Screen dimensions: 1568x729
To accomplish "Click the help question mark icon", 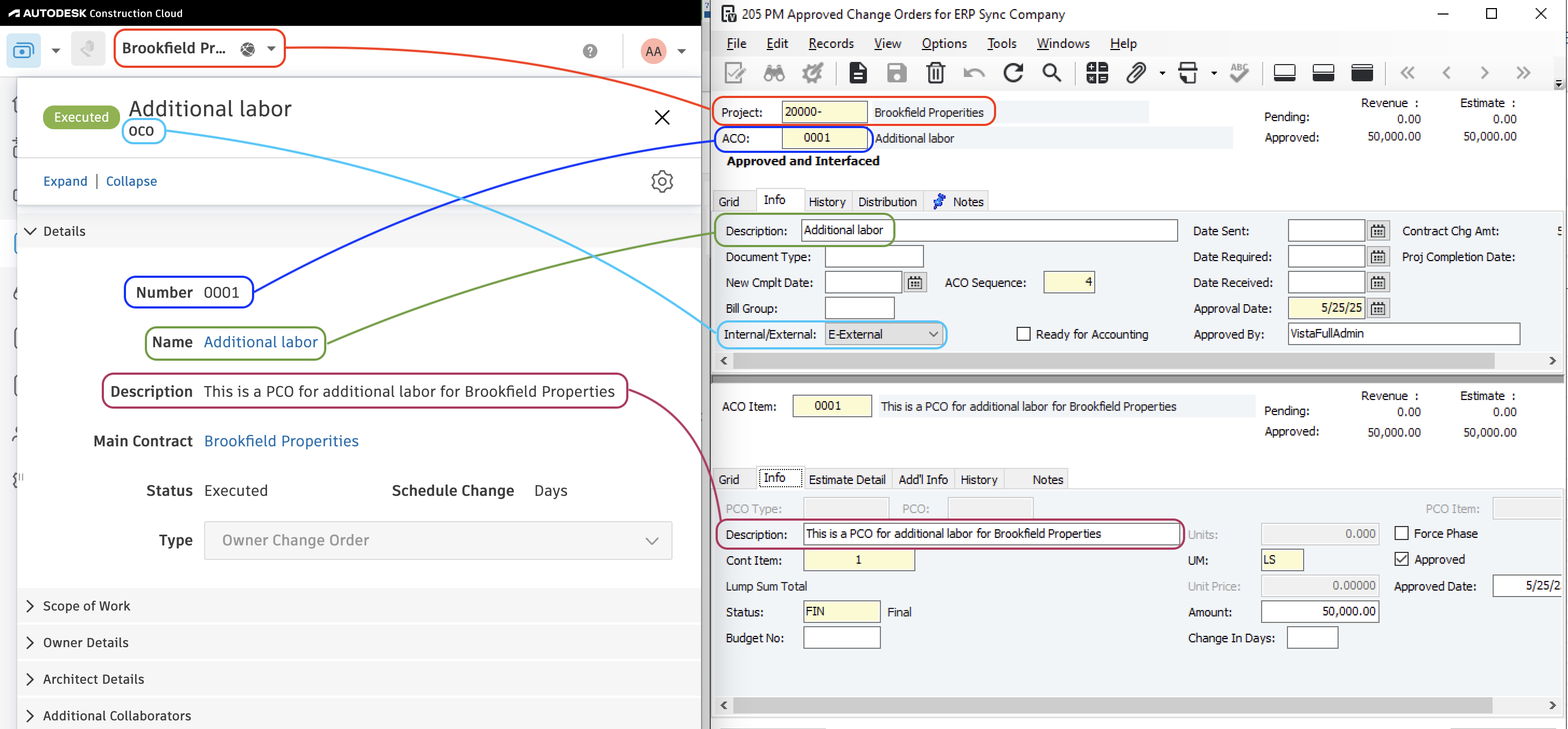I will coord(589,51).
